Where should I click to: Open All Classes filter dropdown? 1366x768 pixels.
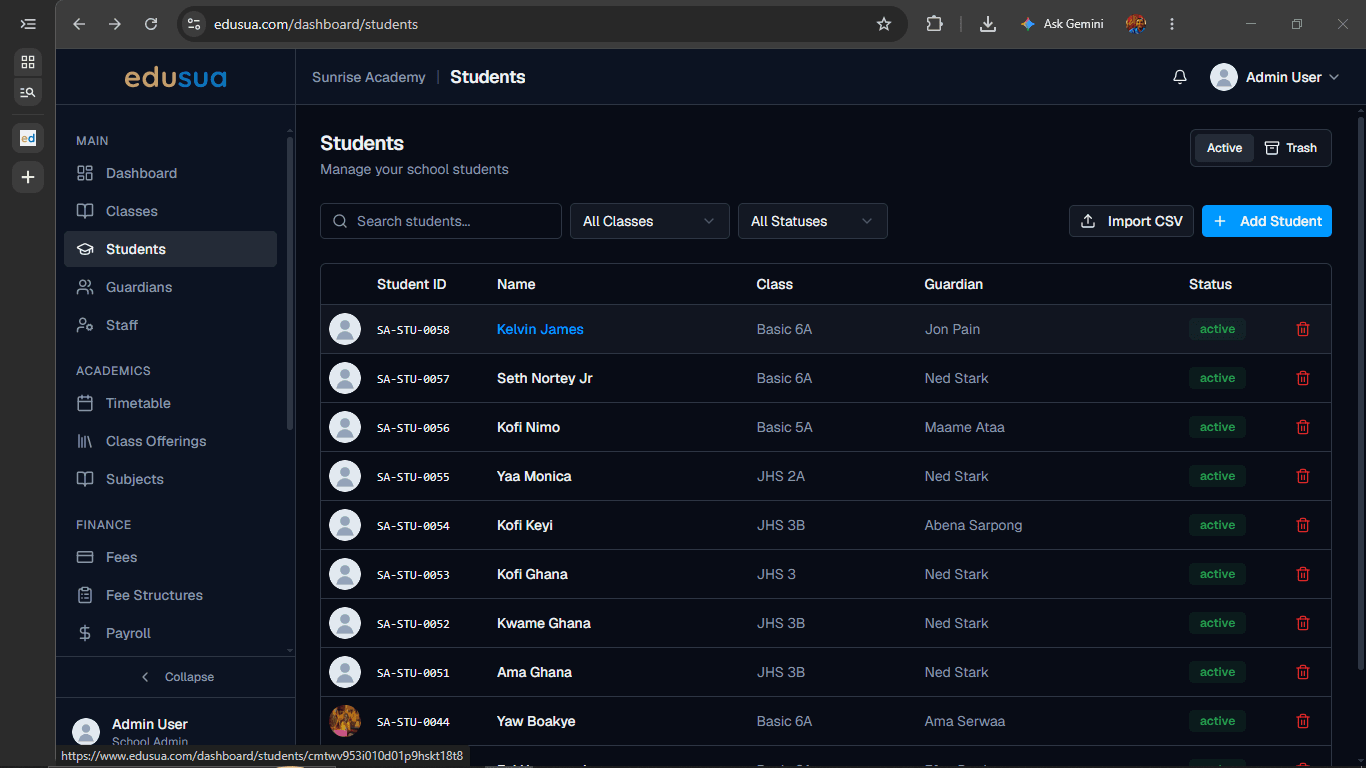650,221
